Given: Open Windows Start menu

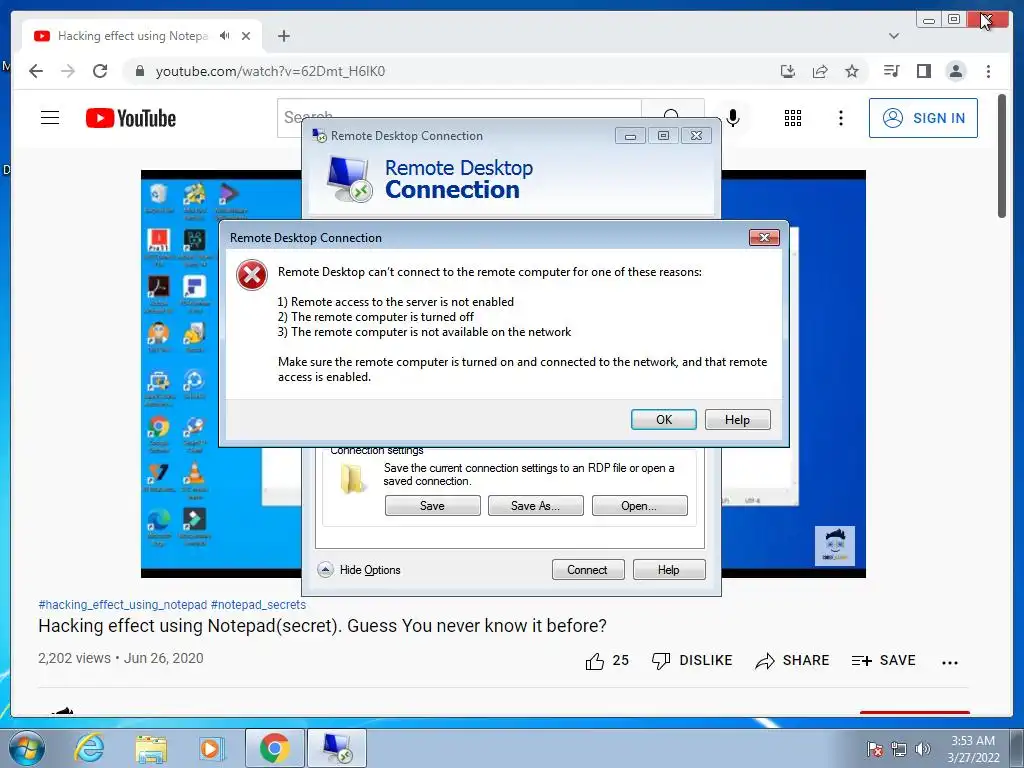Looking at the screenshot, I should [27, 748].
